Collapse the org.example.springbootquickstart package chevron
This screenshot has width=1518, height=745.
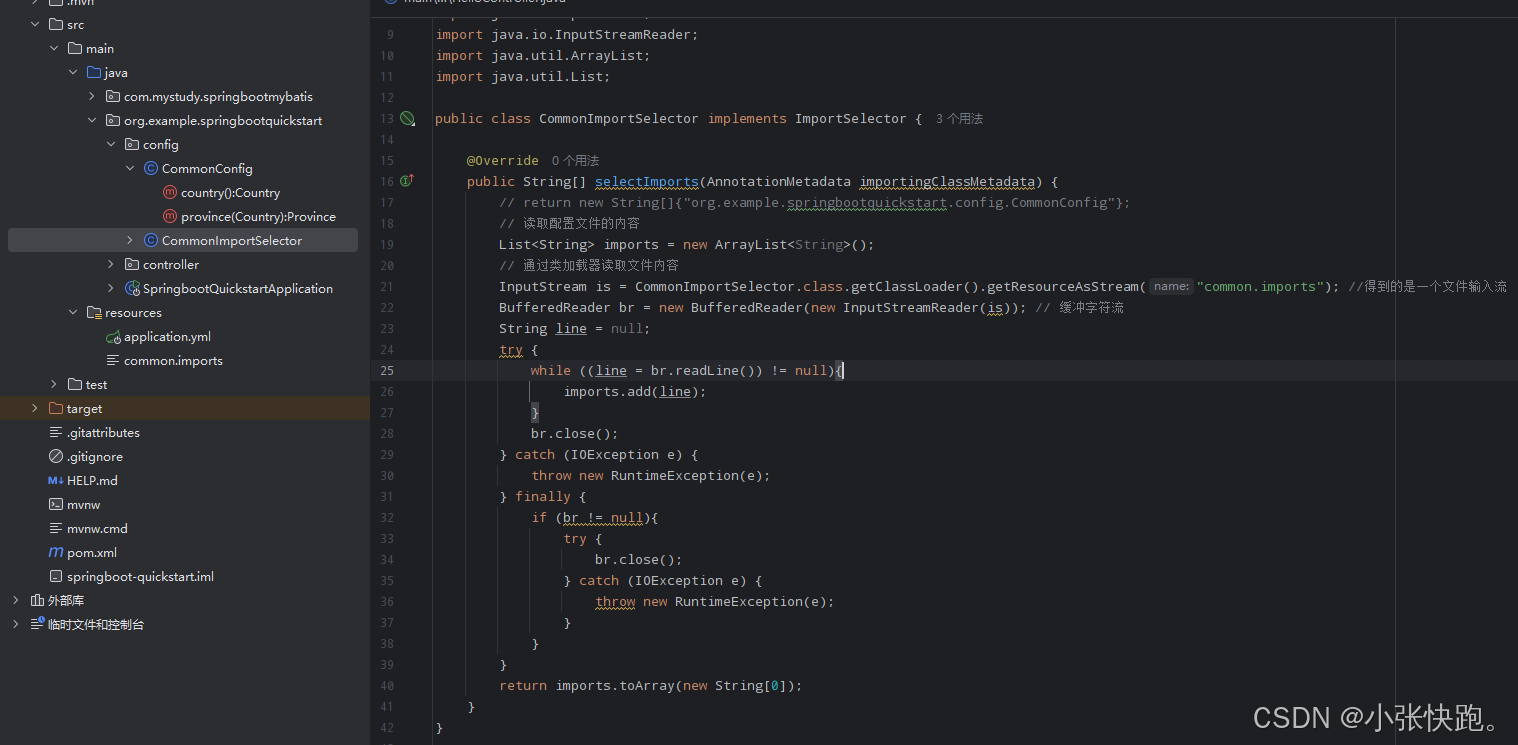point(92,121)
